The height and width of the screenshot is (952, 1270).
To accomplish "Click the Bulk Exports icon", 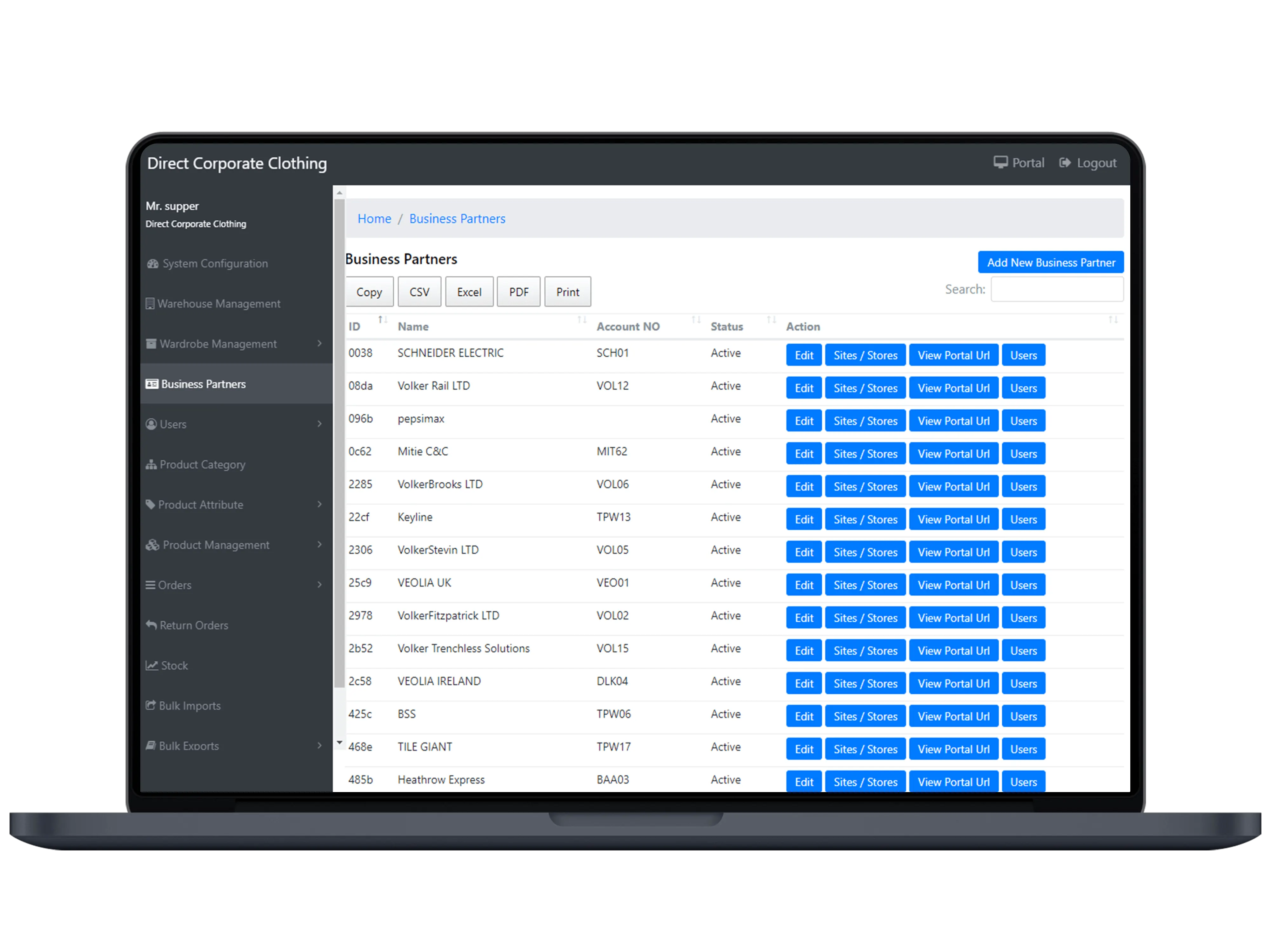I will click(x=152, y=745).
